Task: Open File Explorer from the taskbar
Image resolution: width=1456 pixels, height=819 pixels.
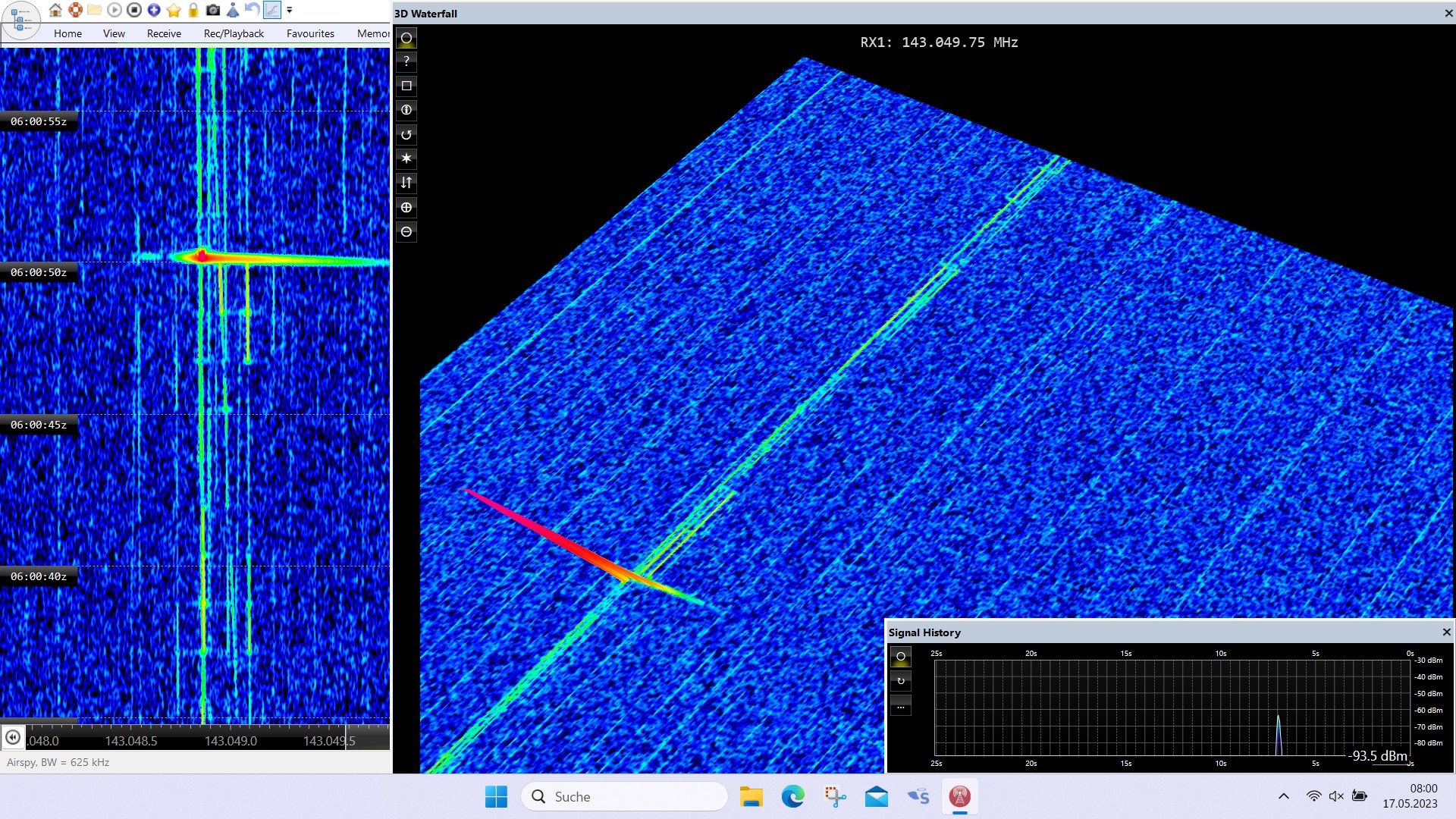Action: pos(751,796)
